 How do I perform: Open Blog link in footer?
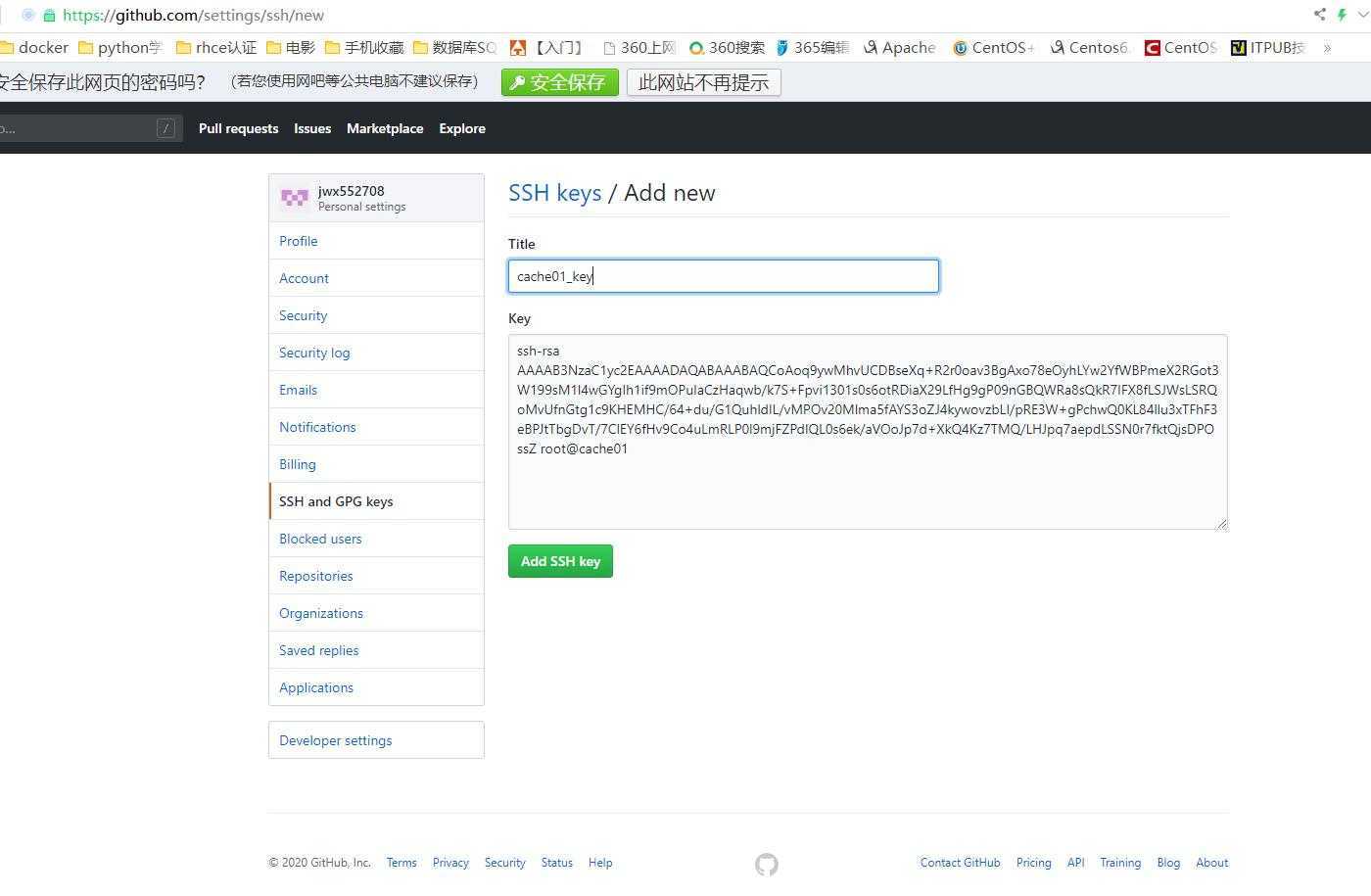pyautogui.click(x=1168, y=863)
